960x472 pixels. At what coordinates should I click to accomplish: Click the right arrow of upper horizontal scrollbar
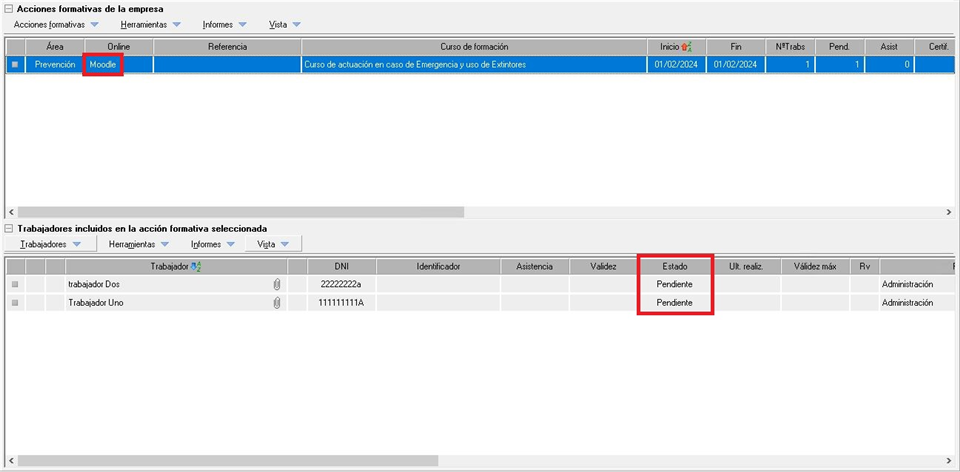click(949, 212)
